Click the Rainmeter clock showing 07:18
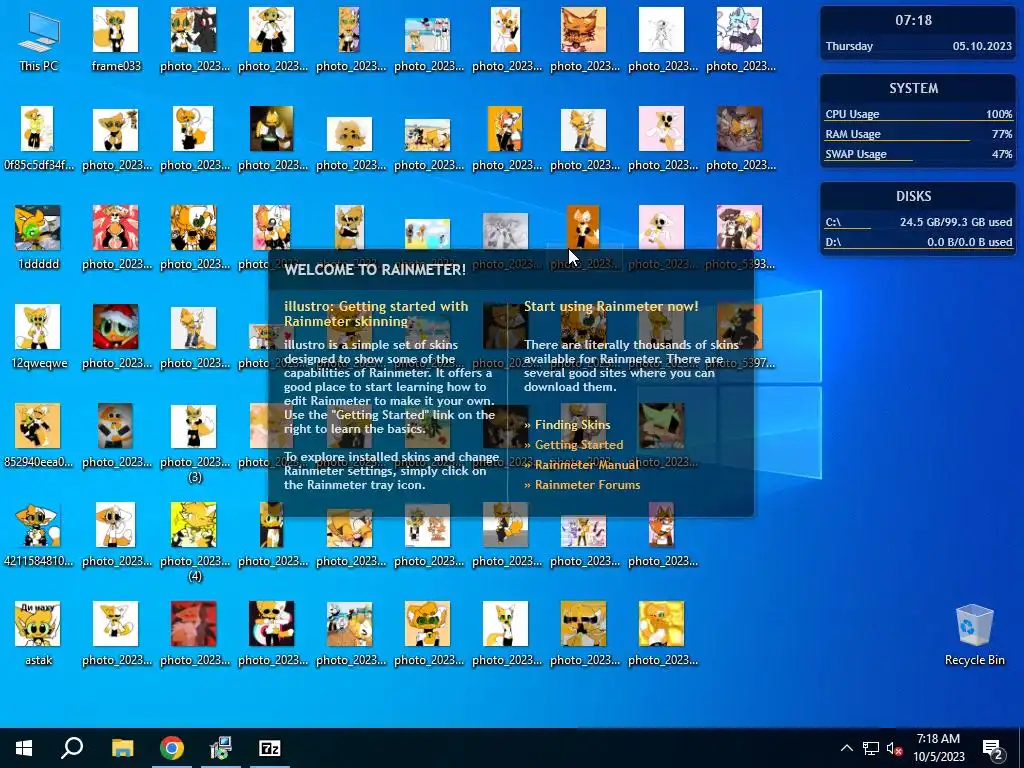 [x=913, y=20]
